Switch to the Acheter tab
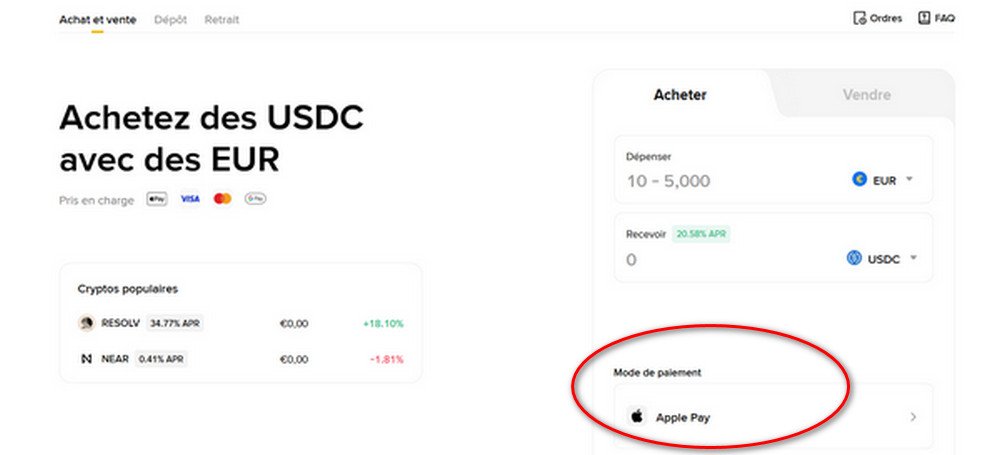 tap(680, 95)
